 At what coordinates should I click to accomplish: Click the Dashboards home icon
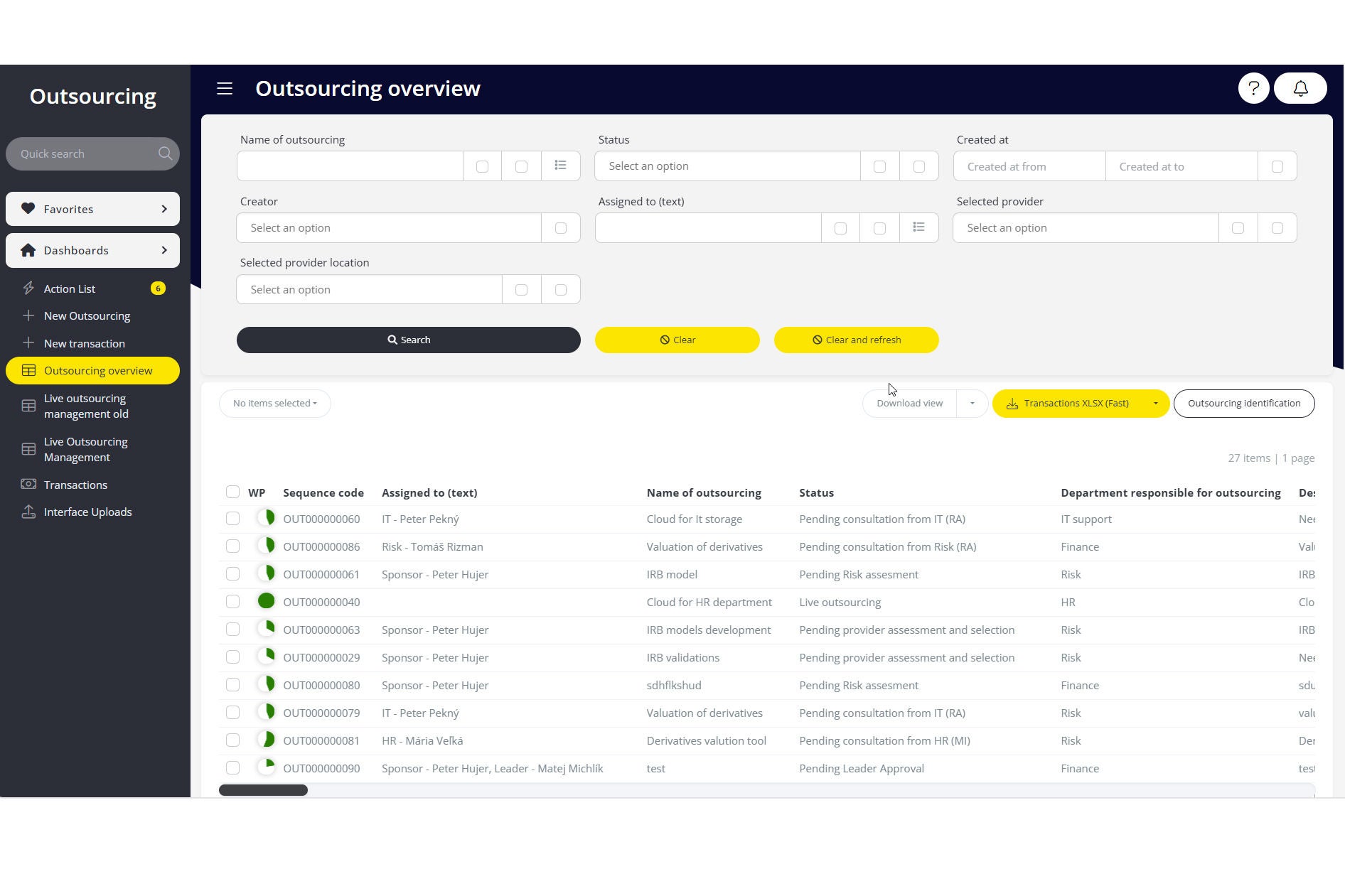click(28, 250)
